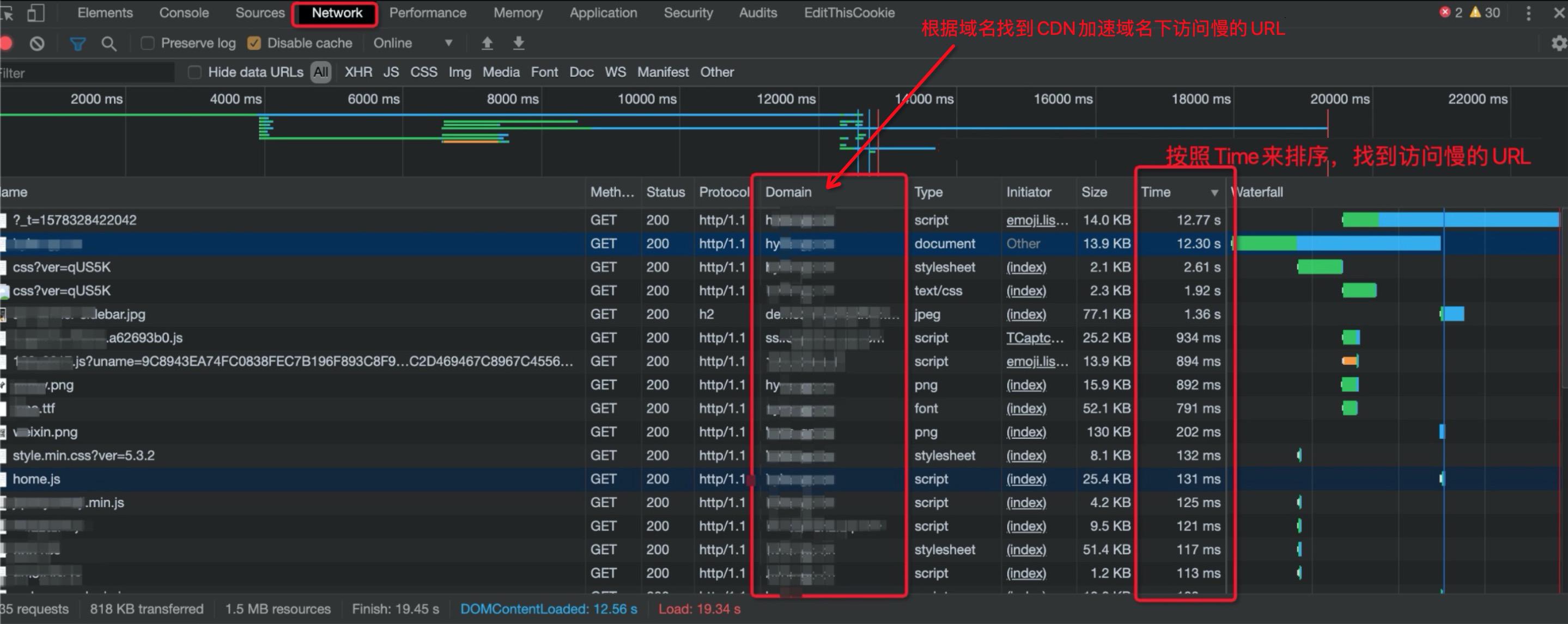Image resolution: width=1568 pixels, height=624 pixels.
Task: Click the search magnifier icon
Action: pos(110,43)
